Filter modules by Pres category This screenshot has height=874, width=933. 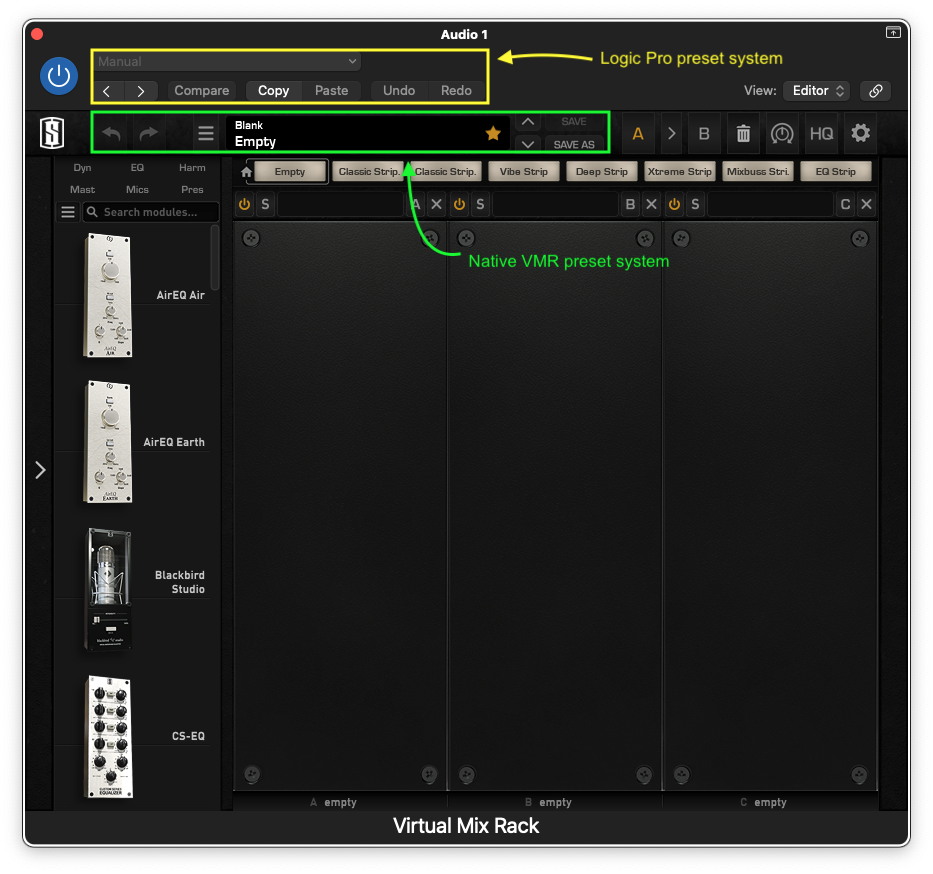click(x=192, y=189)
